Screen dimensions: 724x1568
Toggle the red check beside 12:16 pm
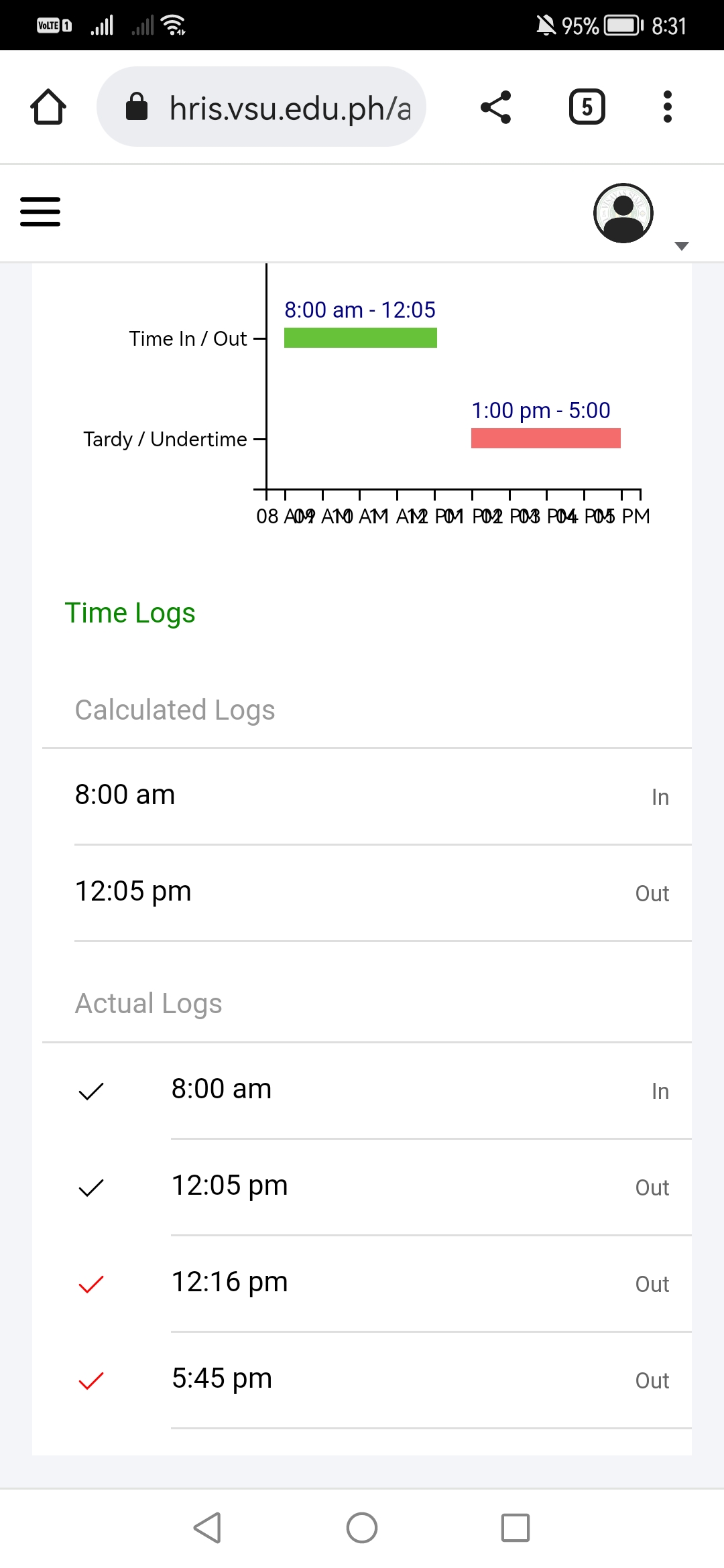tap(91, 1284)
